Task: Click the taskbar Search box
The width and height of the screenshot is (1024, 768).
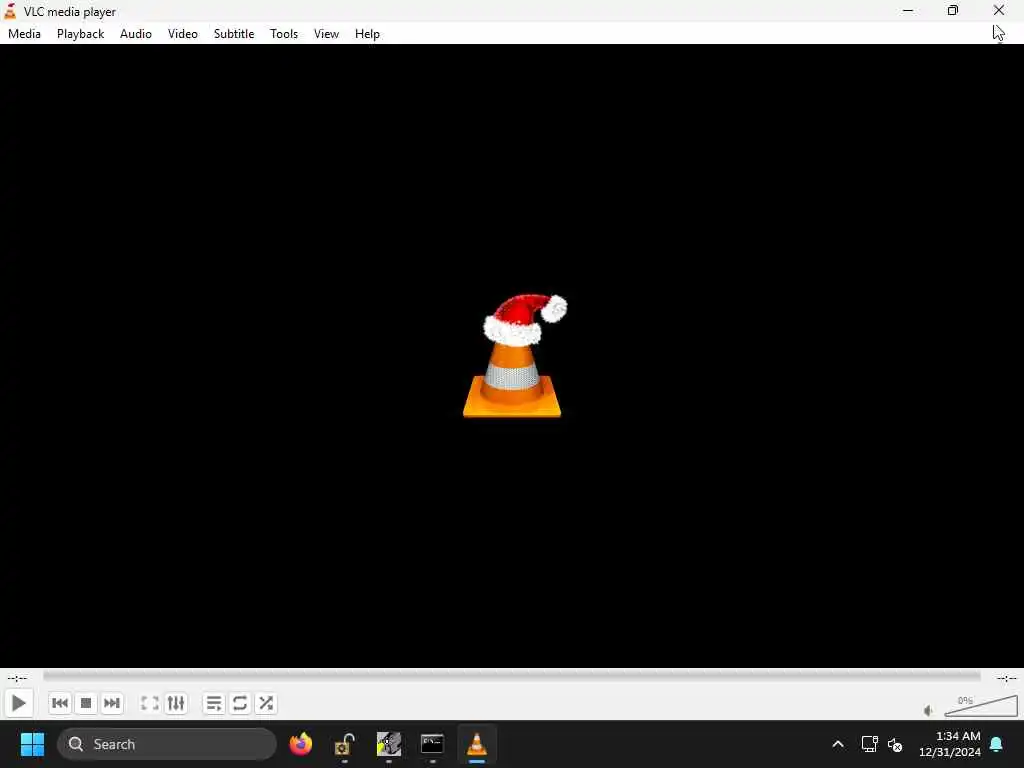Action: pyautogui.click(x=167, y=744)
